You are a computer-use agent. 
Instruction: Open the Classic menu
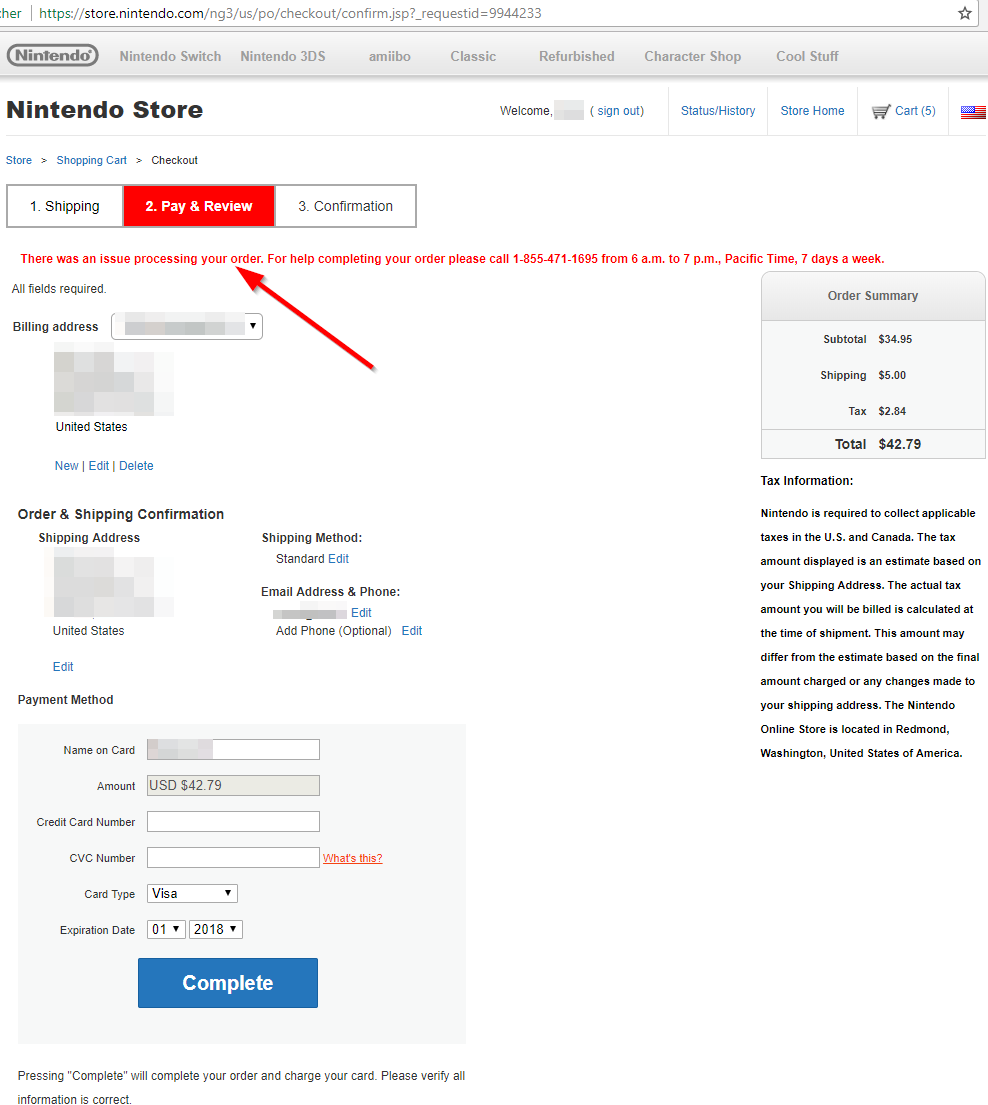[x=473, y=56]
